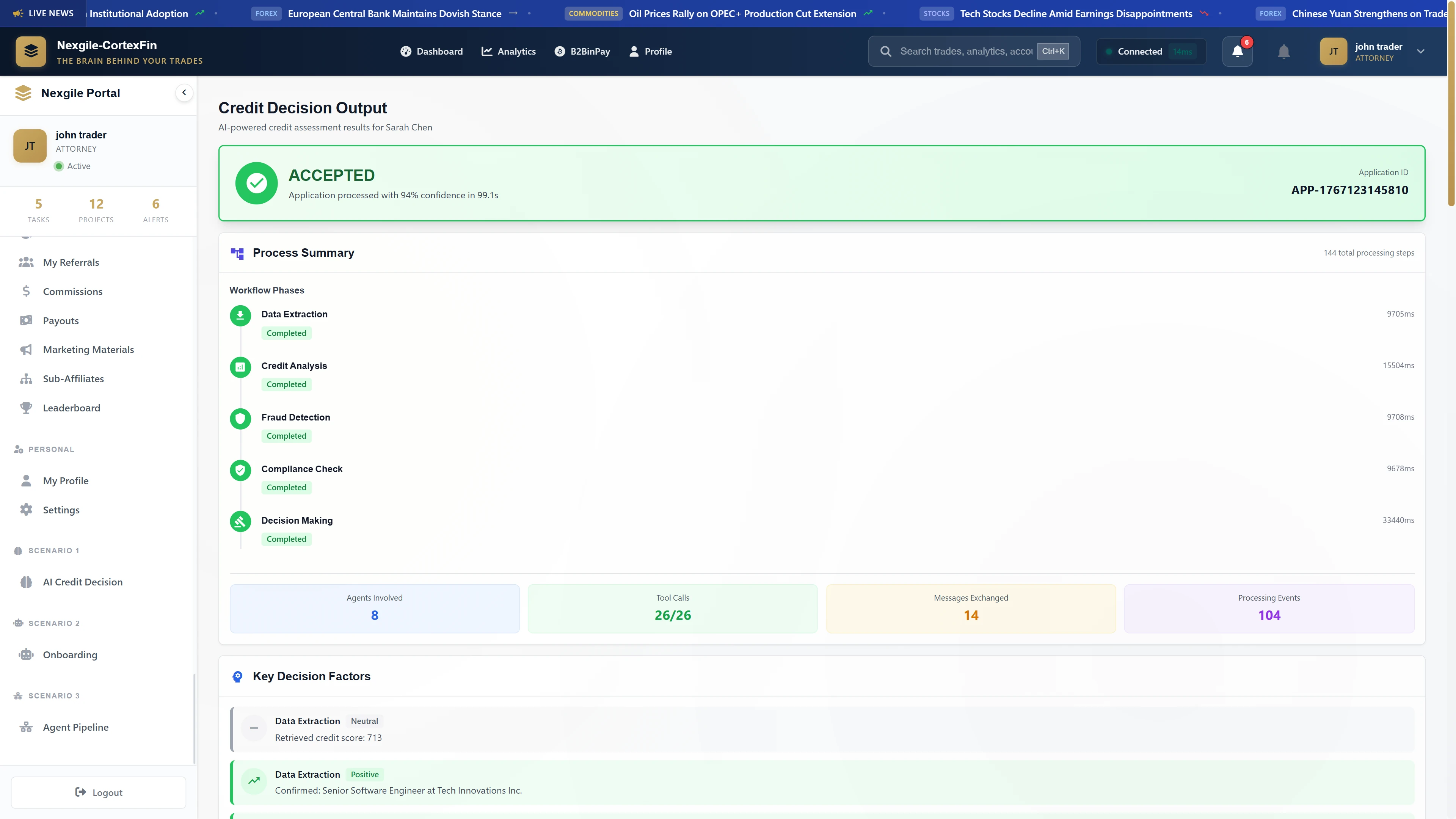Click the Data Extraction phase download icon

(240, 315)
